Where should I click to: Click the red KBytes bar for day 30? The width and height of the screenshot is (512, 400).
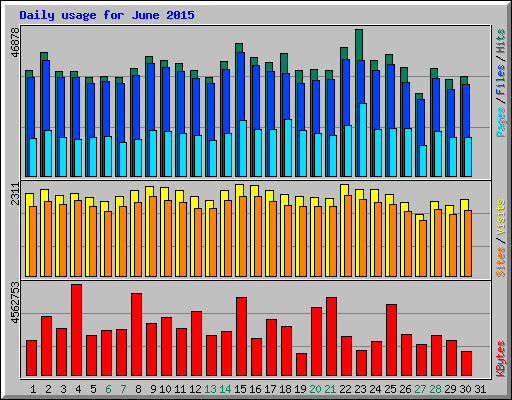coord(466,364)
